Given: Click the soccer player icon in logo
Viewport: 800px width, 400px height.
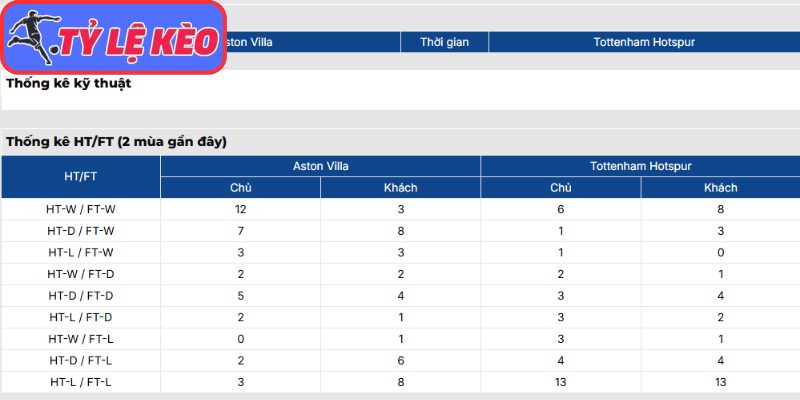Looking at the screenshot, I should 33,37.
